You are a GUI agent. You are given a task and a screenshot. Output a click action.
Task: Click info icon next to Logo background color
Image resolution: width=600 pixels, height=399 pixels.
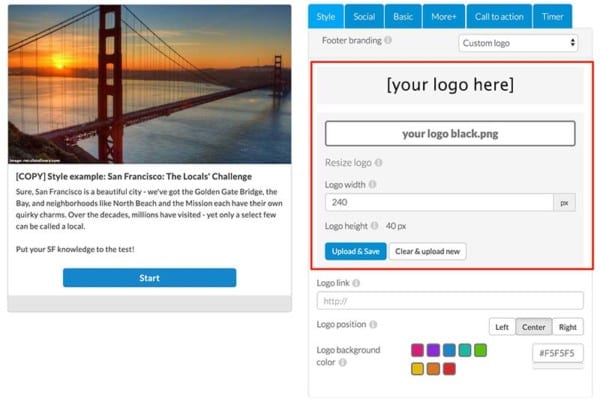coord(343,362)
